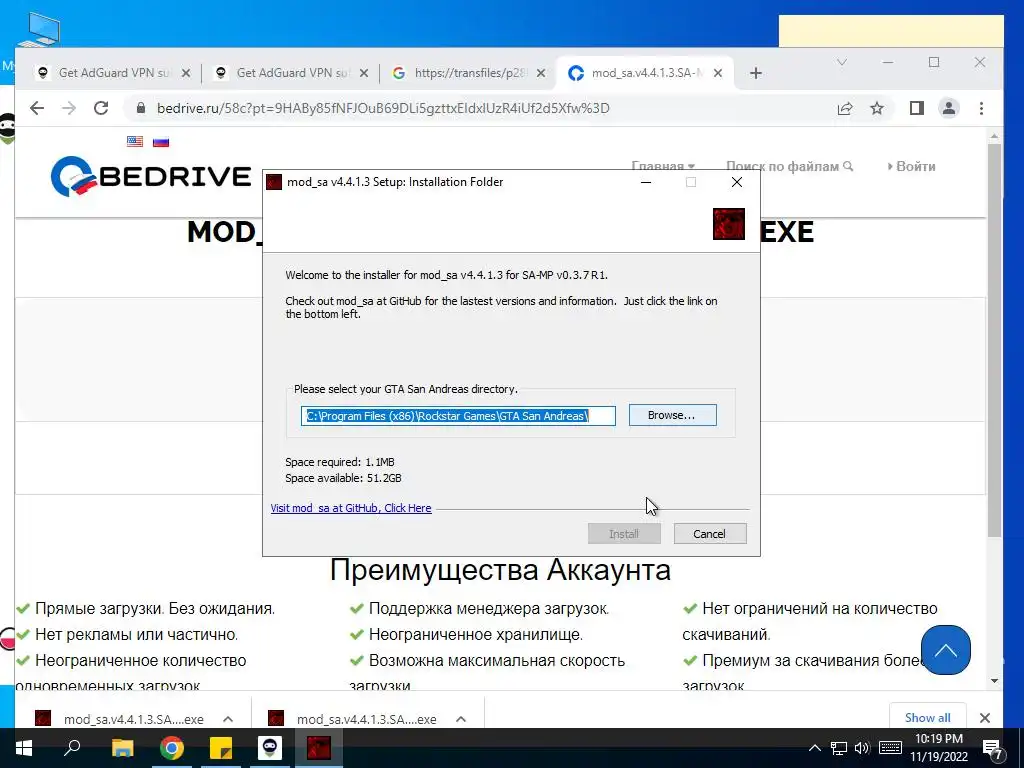
Task: Click Chrome icon in taskbar
Action: tap(172, 748)
